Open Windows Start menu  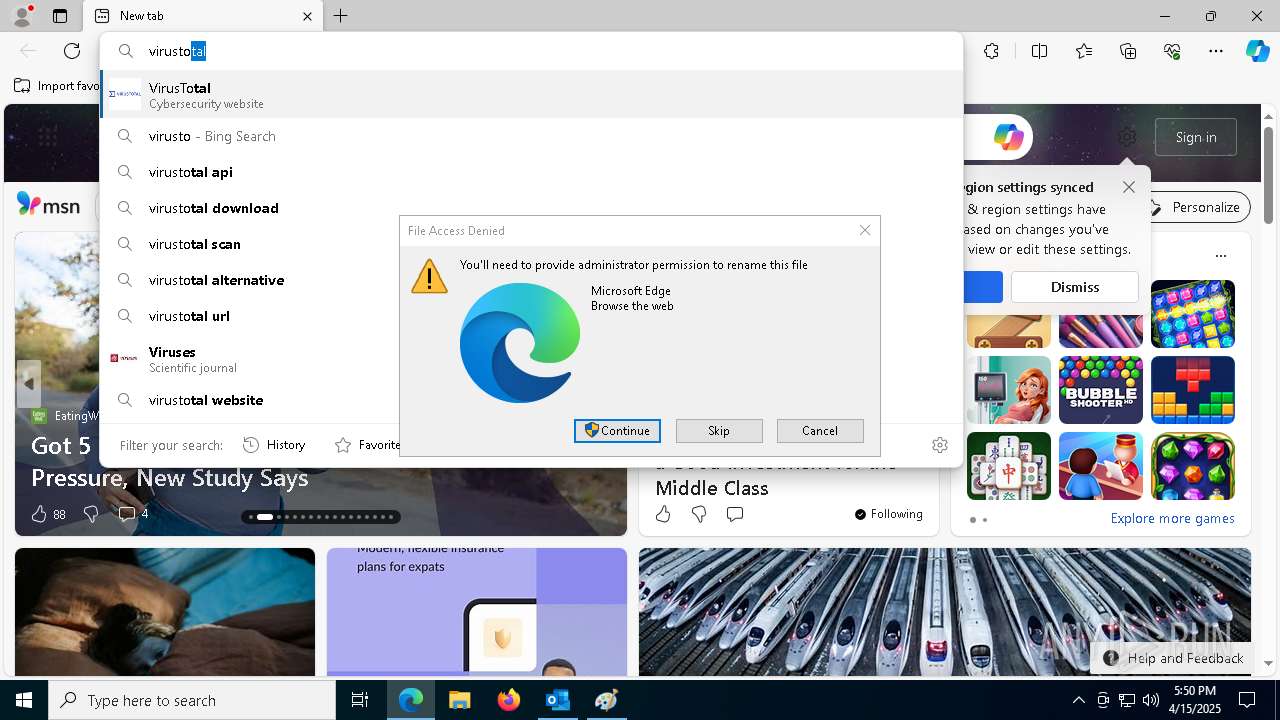coord(24,701)
